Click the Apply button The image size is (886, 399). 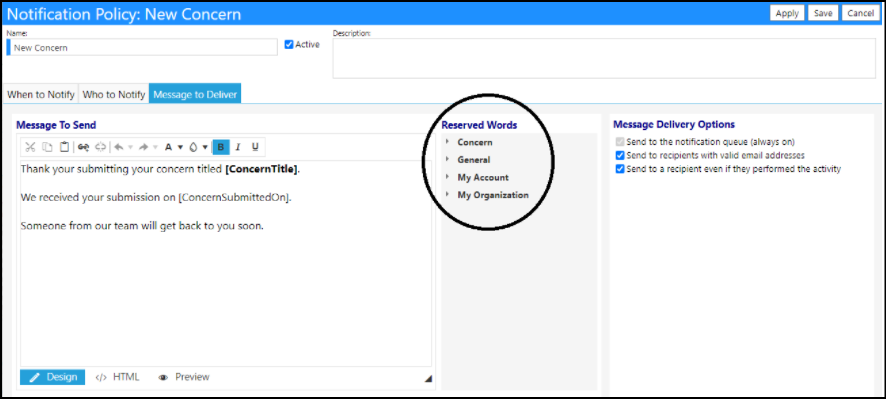tap(787, 14)
